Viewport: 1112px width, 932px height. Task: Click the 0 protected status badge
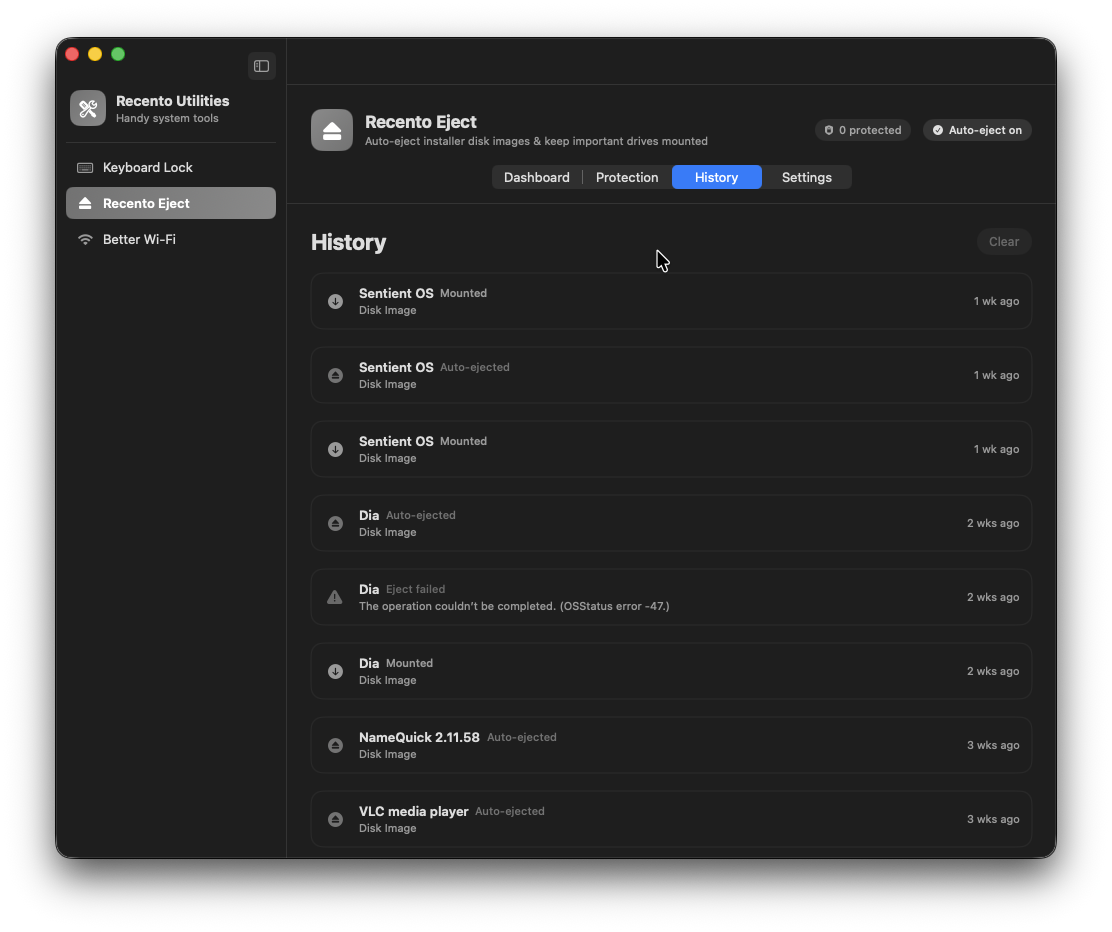[x=862, y=131]
